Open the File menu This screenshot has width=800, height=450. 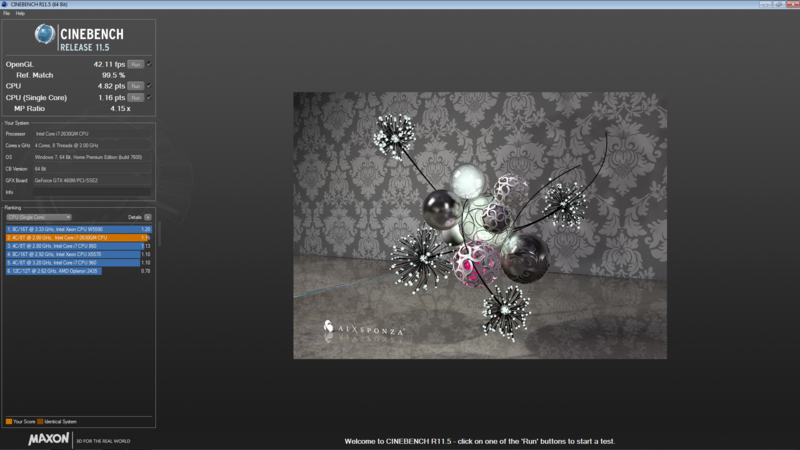(7, 13)
